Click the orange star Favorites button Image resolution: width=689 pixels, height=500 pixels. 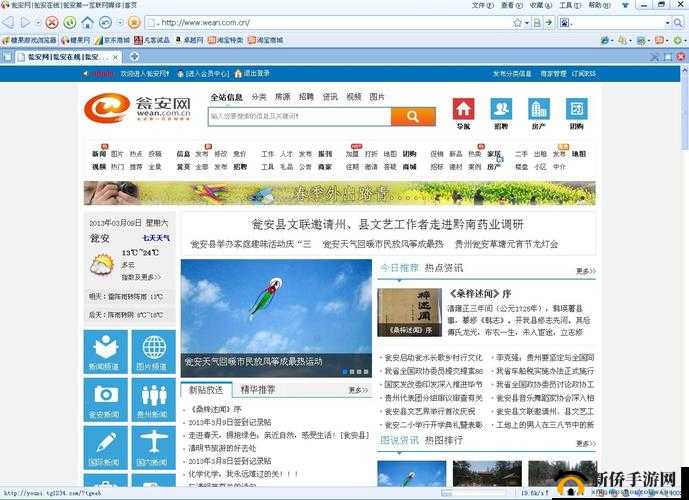coord(134,22)
